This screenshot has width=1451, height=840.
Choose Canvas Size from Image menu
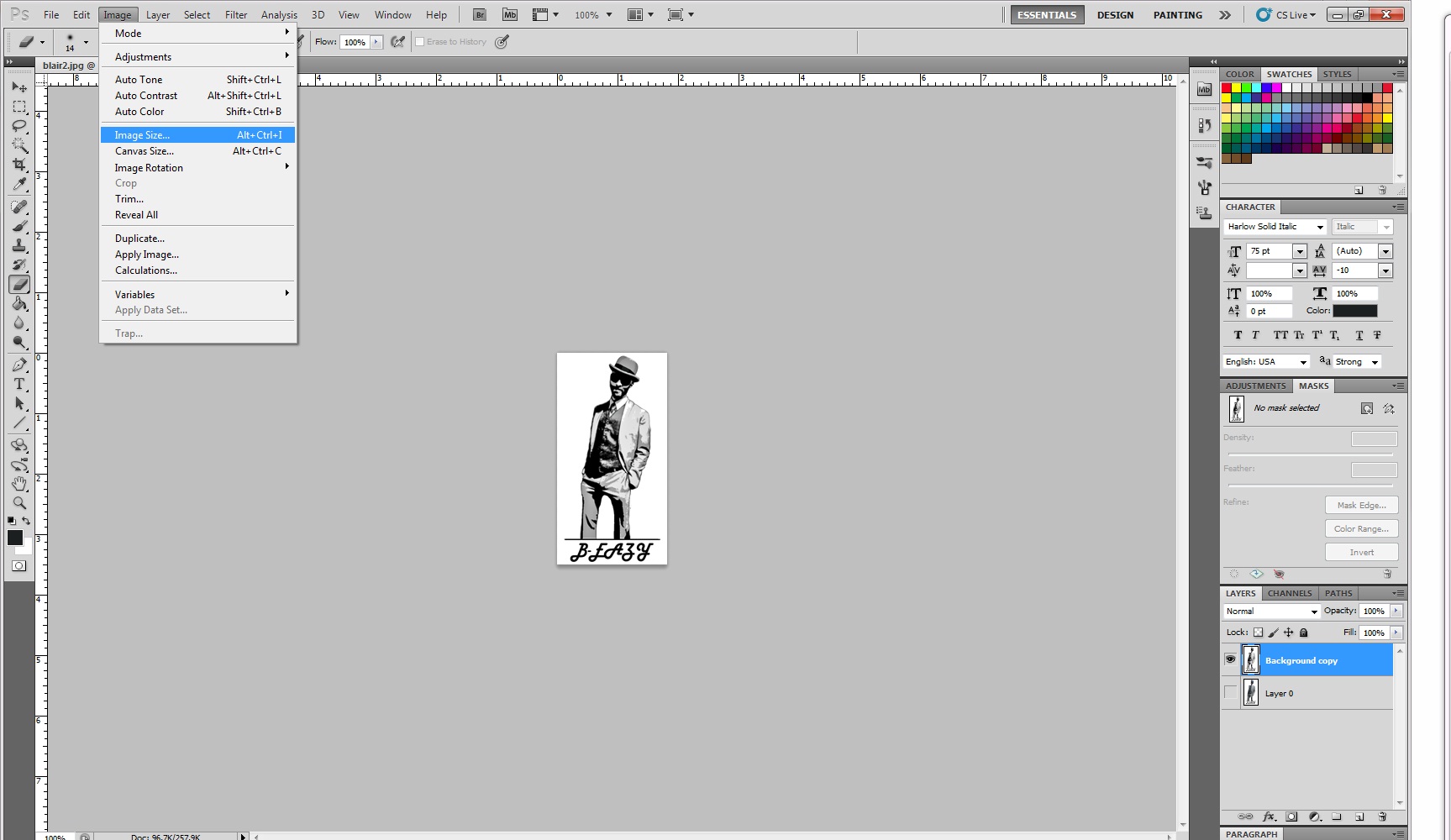(197, 151)
